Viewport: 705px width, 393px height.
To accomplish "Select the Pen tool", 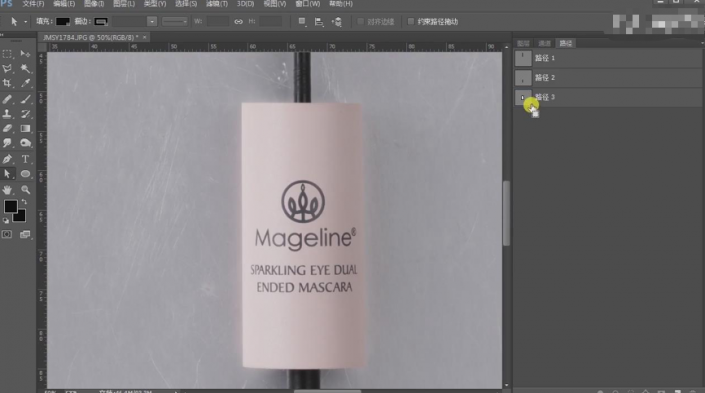I will pos(7,159).
